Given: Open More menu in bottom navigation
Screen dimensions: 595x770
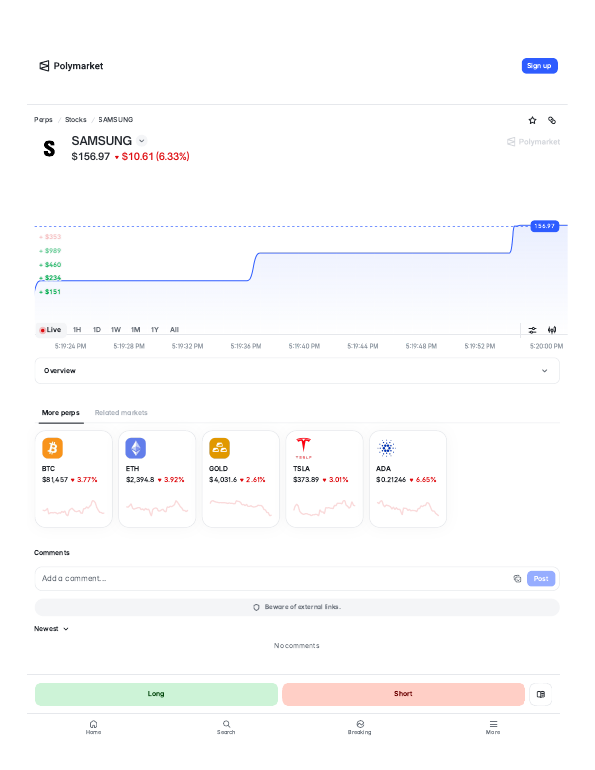Looking at the screenshot, I should [x=493, y=727].
